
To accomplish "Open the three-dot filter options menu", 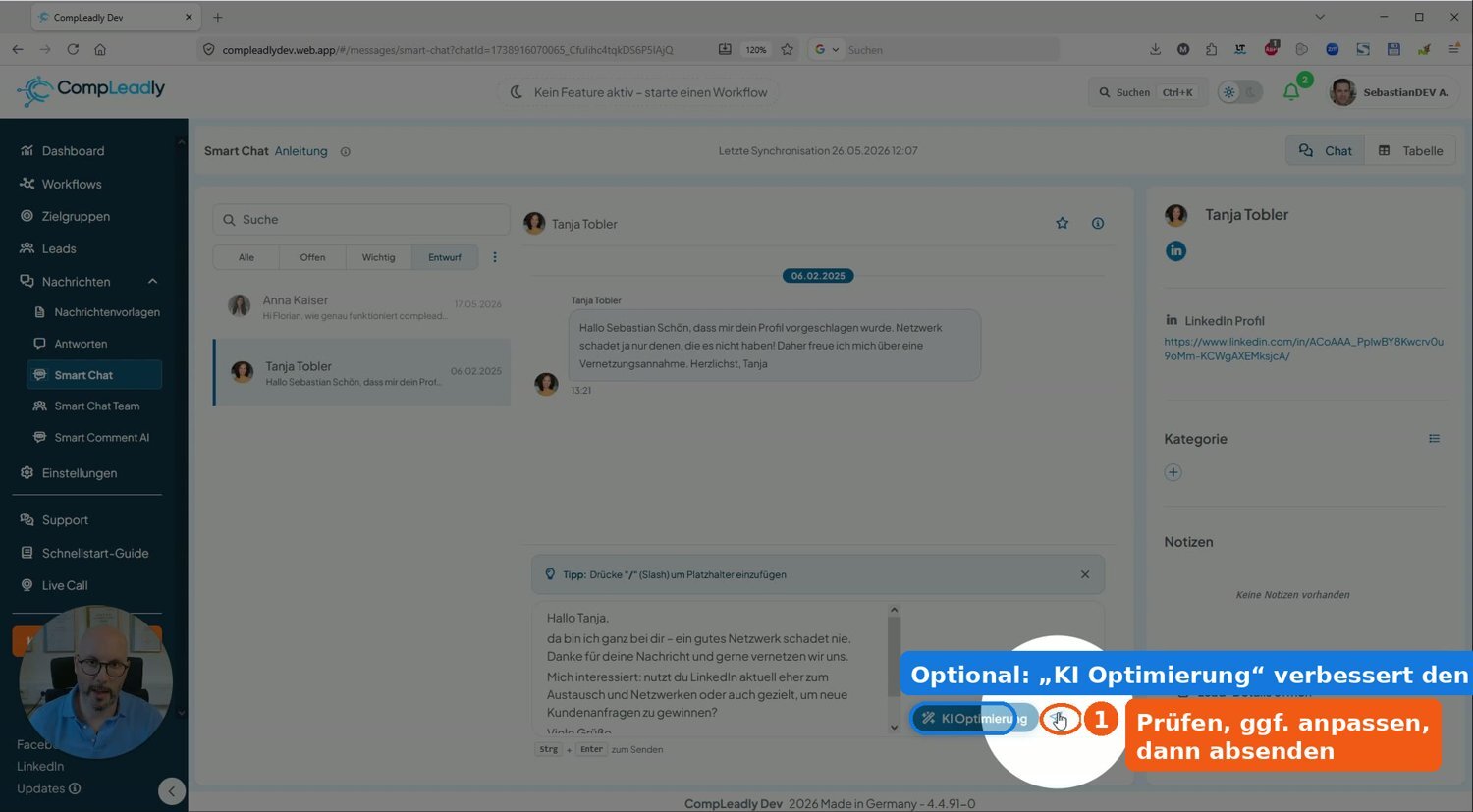I will (x=495, y=257).
